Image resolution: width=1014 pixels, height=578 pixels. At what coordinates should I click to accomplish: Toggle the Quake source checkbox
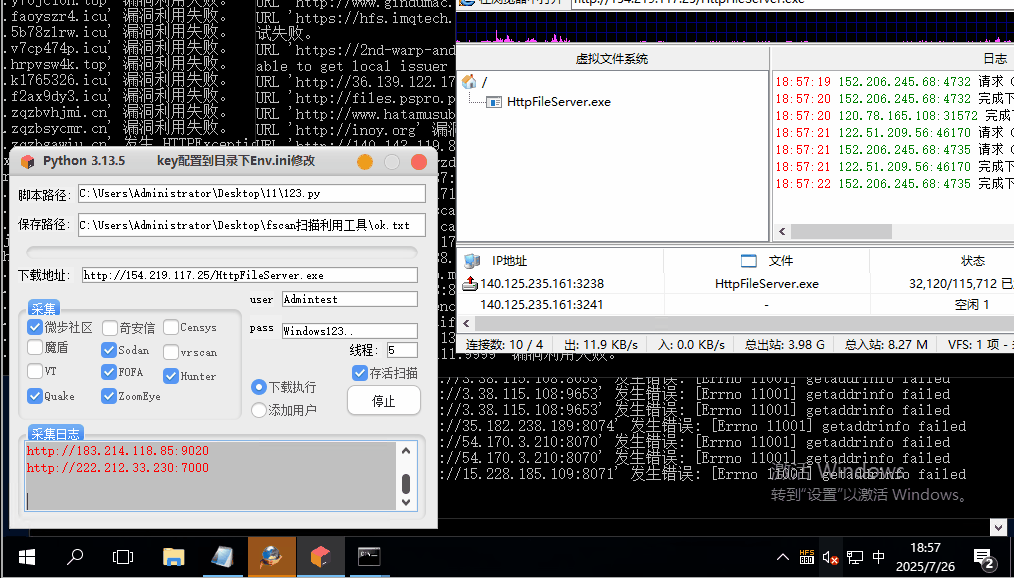(35, 396)
